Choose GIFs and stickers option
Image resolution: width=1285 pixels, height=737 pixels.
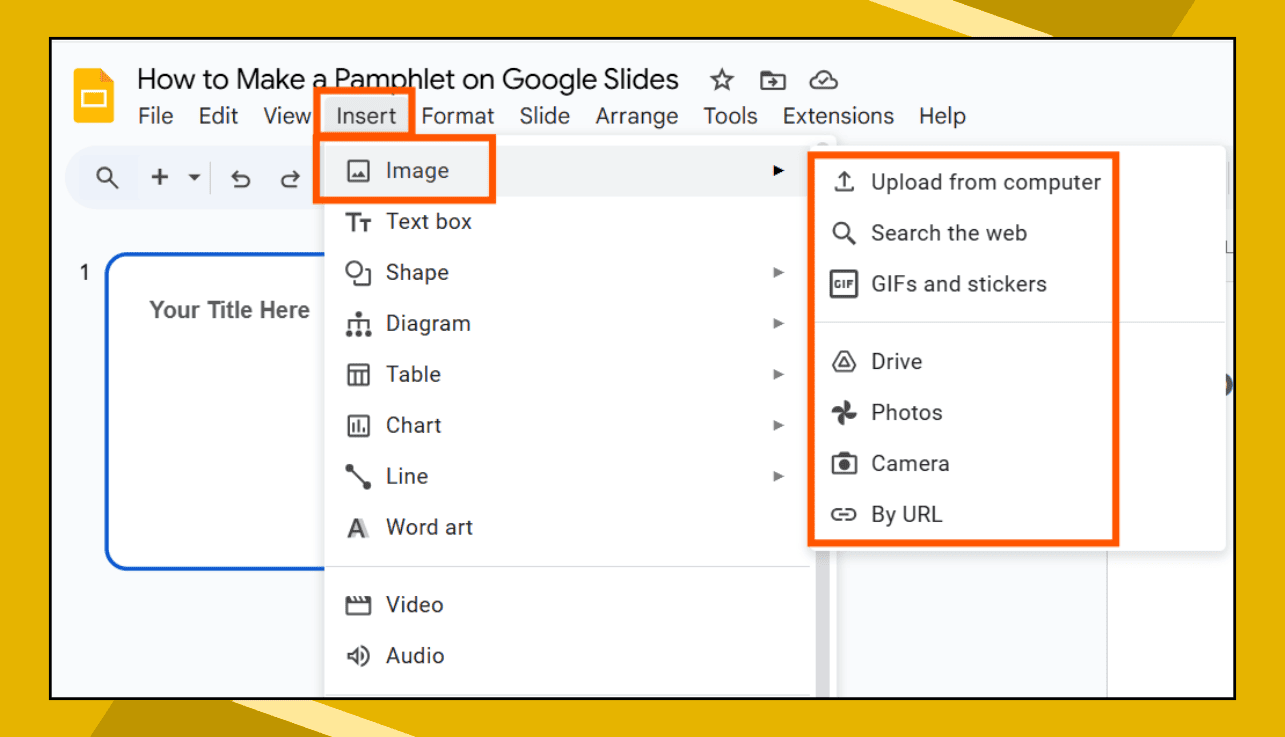(957, 284)
